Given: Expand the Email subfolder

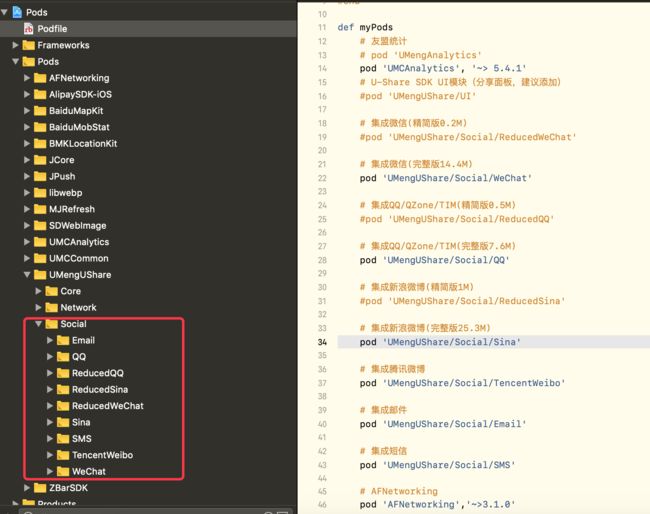Looking at the screenshot, I should 50,340.
